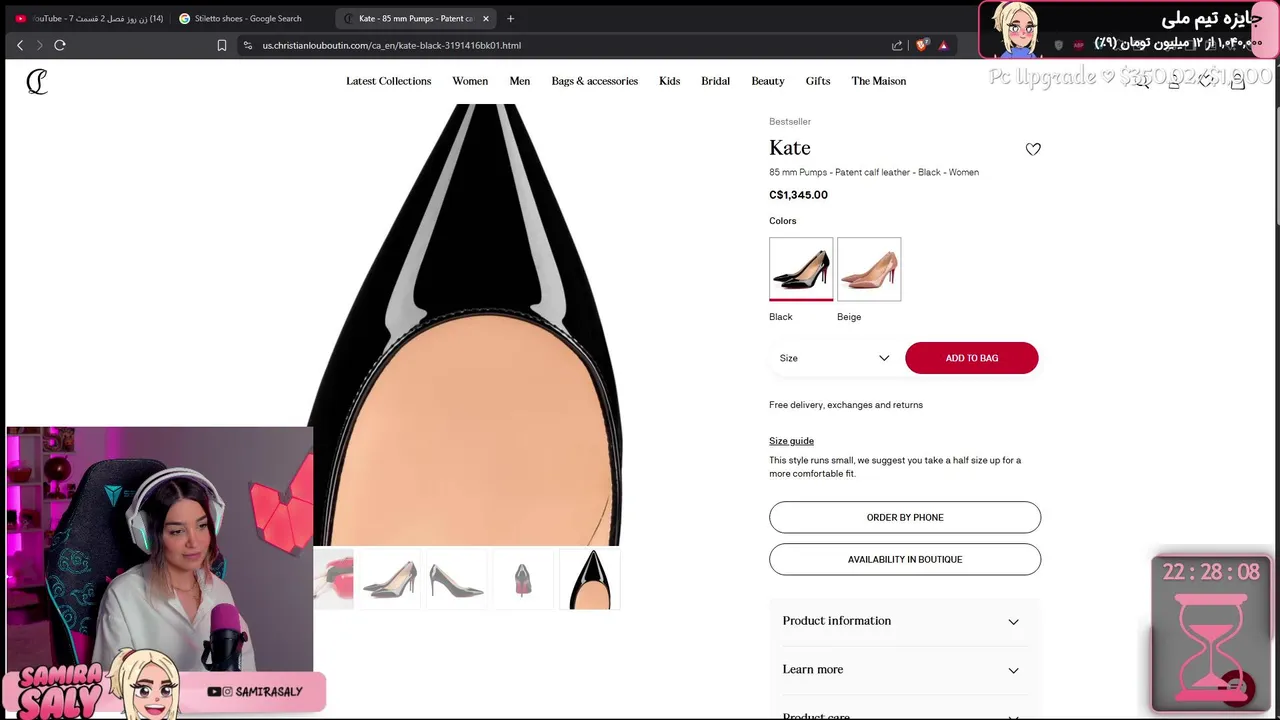Select the Black color swatch
1280x720 pixels.
[x=801, y=269]
